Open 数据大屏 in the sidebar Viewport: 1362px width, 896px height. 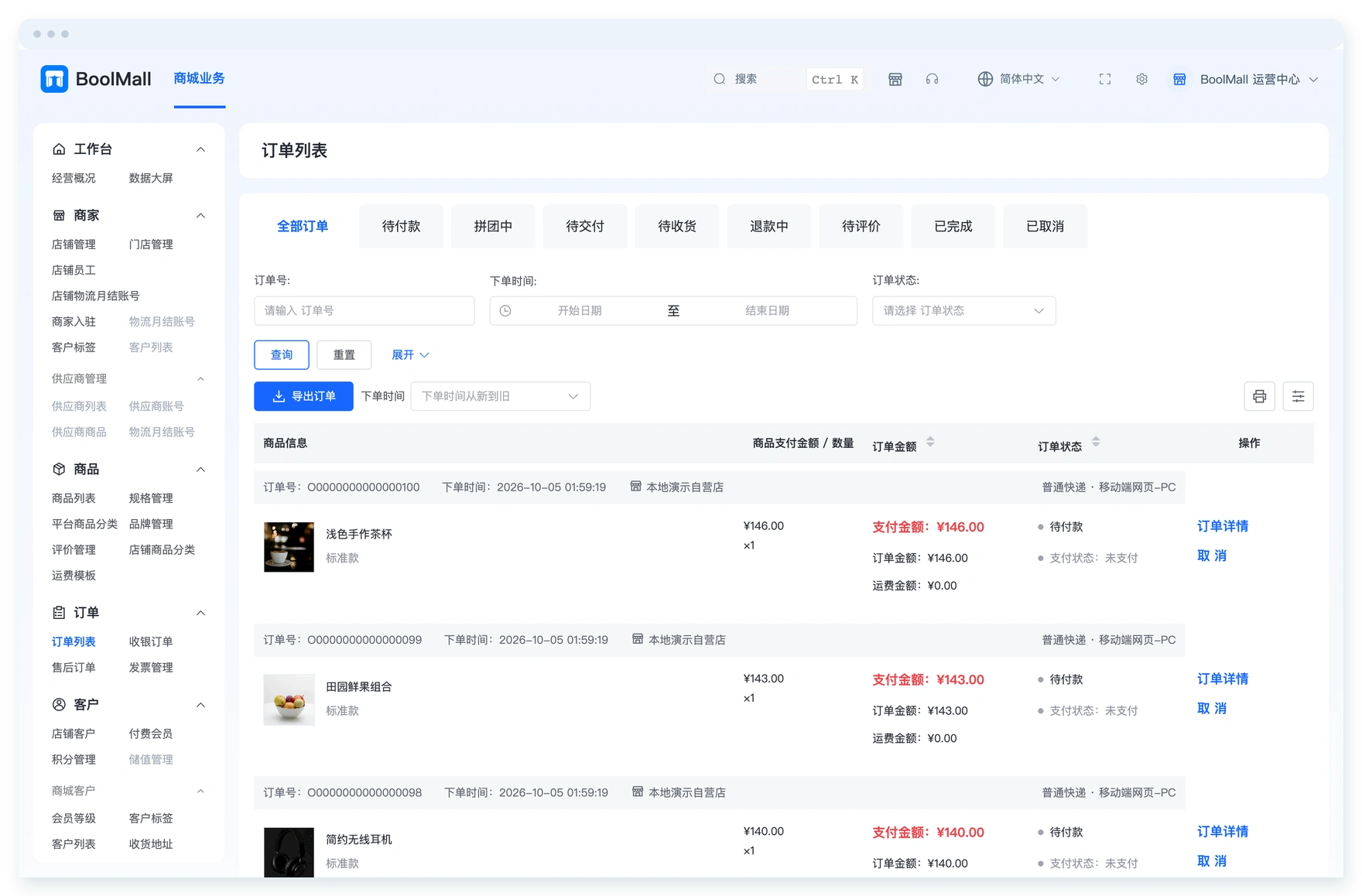[151, 178]
